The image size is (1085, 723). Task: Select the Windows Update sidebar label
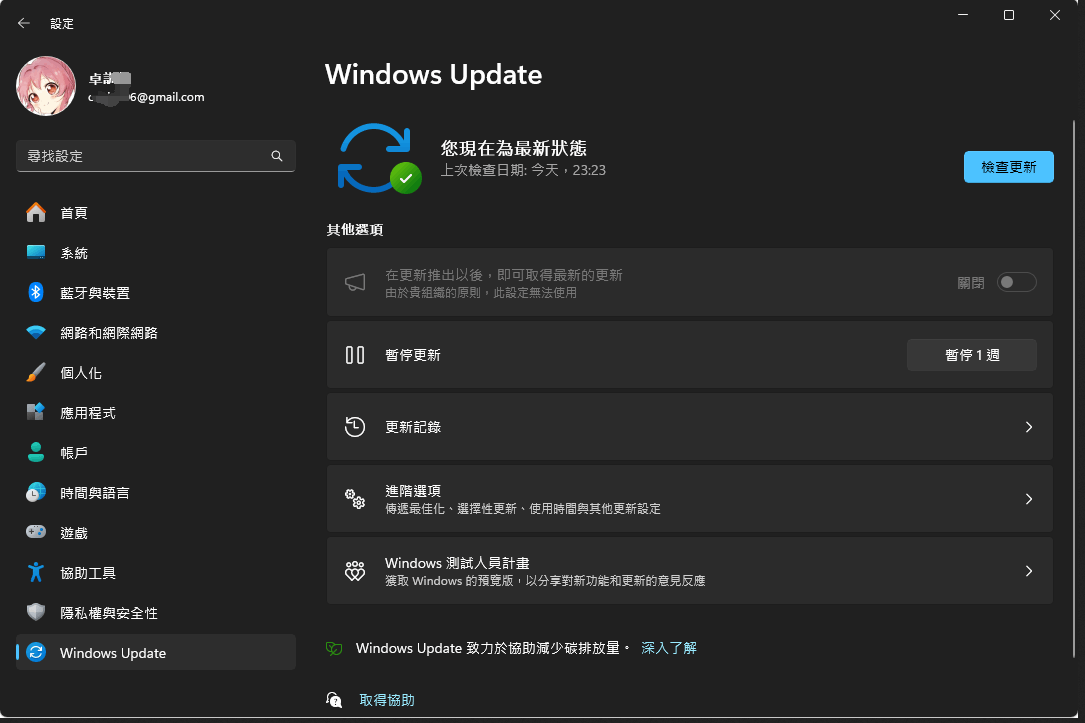click(113, 653)
